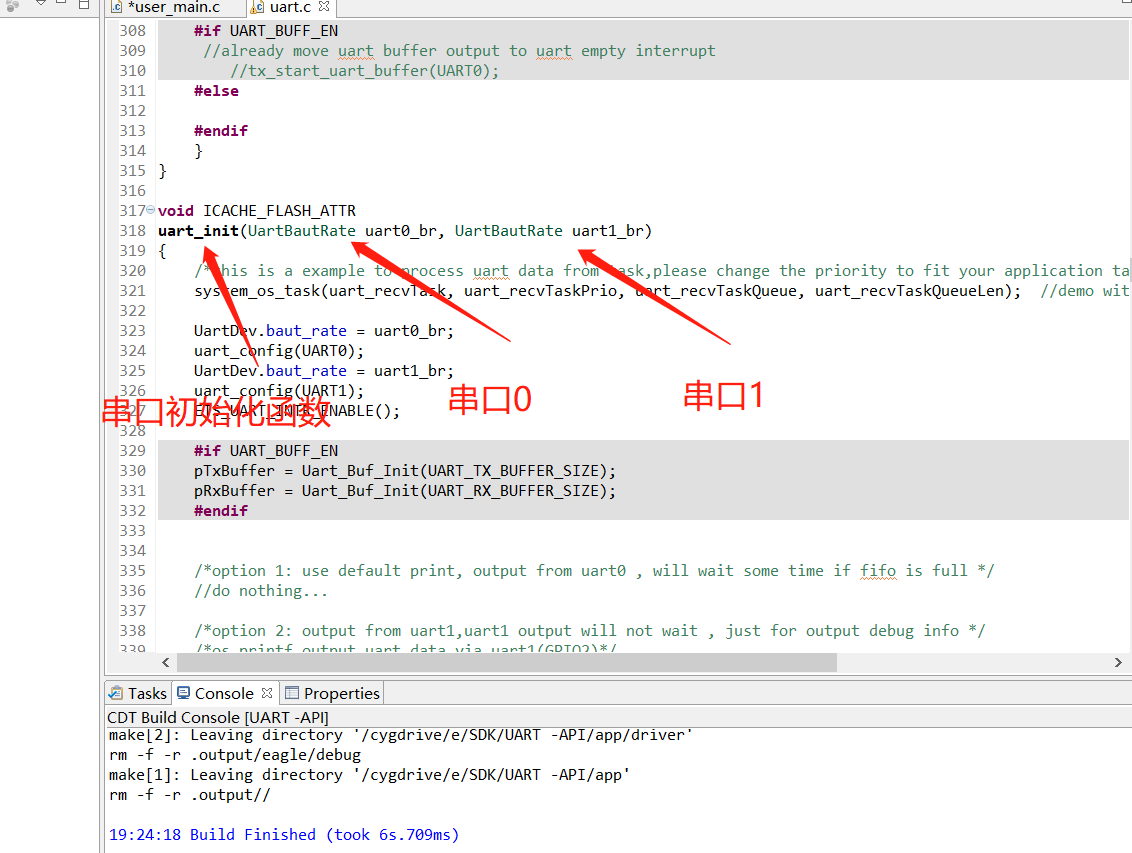
Task: Click 'uart_config(UART0);' on line 324
Action: point(279,351)
